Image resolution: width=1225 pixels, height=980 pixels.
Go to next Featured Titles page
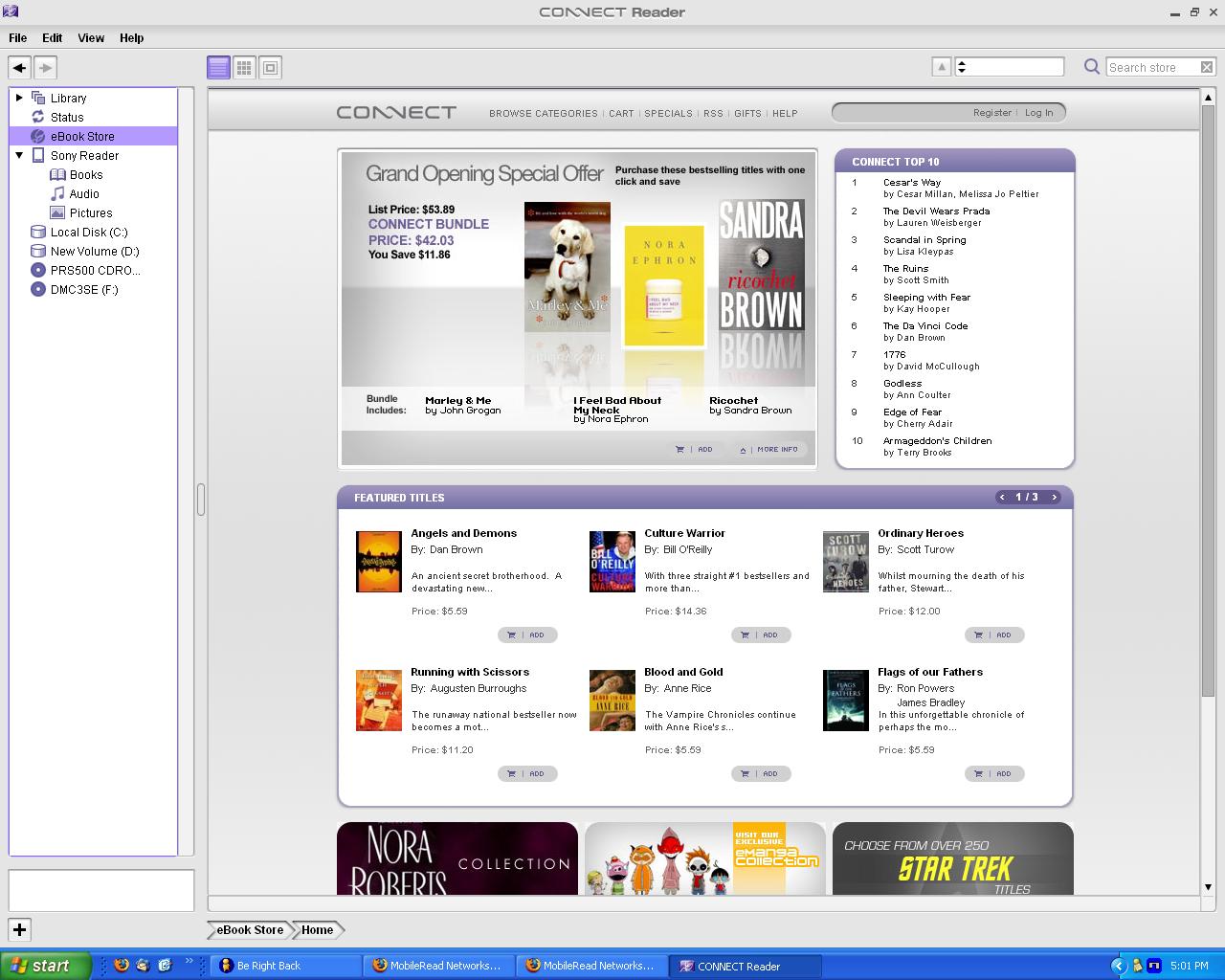tap(1054, 497)
